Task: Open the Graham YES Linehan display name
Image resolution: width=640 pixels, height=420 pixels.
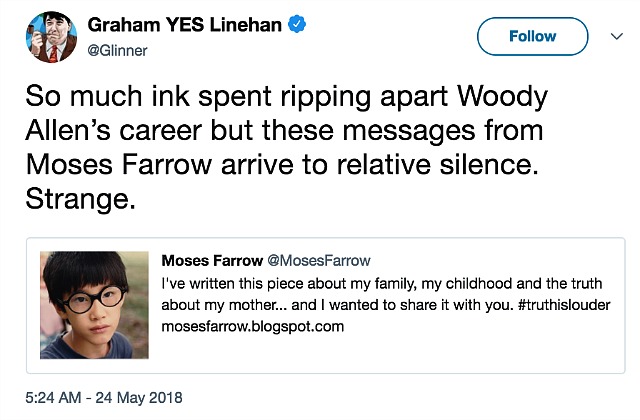Action: [184, 24]
